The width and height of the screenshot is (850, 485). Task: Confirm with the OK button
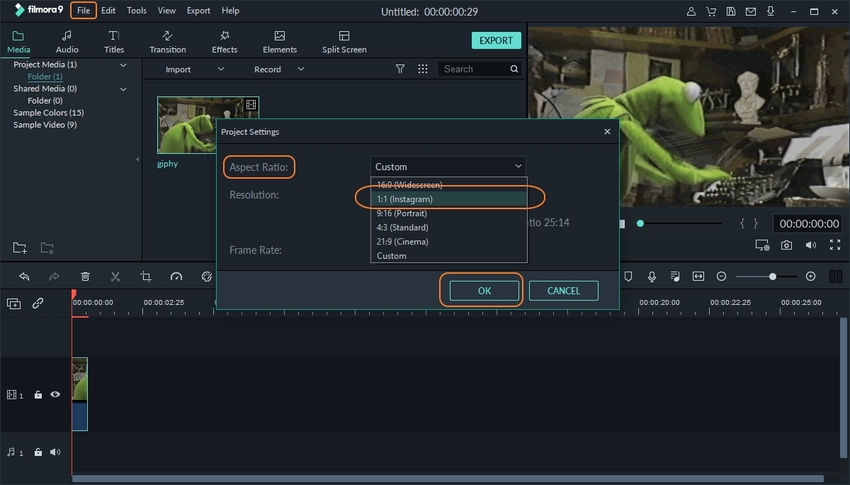click(x=484, y=290)
